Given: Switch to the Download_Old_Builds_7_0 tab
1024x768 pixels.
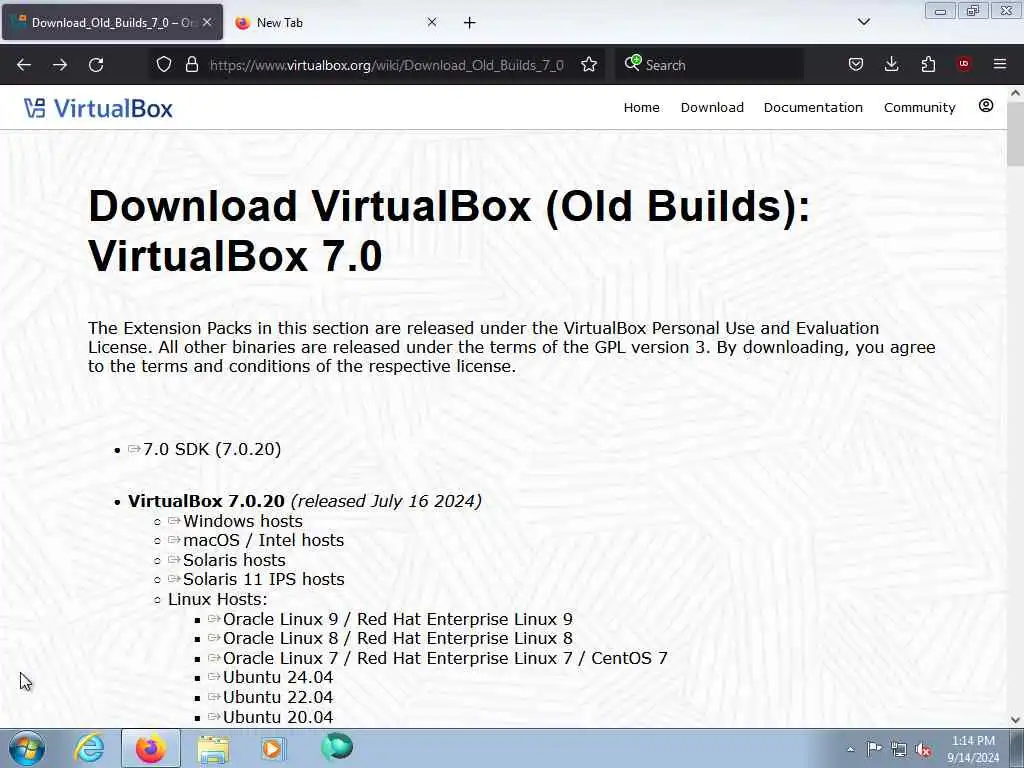Looking at the screenshot, I should [112, 22].
